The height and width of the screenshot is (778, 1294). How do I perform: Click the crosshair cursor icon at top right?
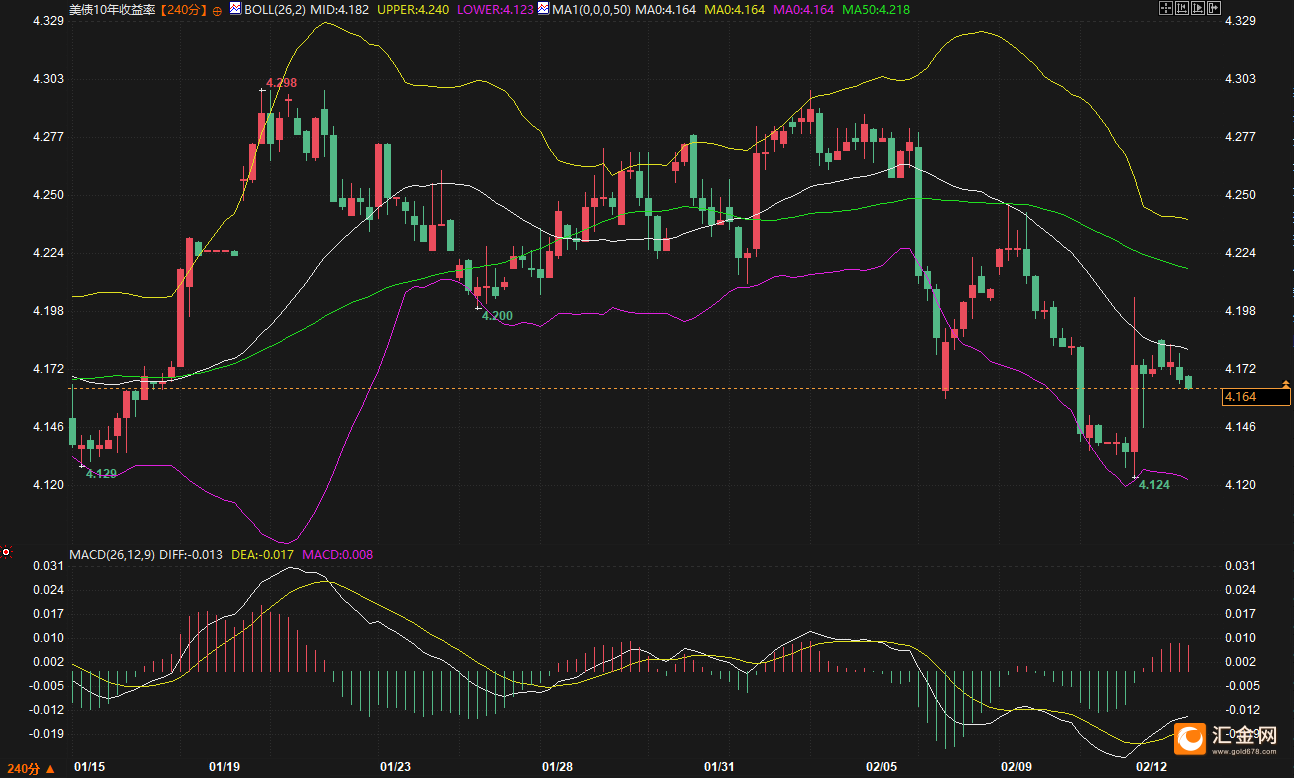(1165, 8)
